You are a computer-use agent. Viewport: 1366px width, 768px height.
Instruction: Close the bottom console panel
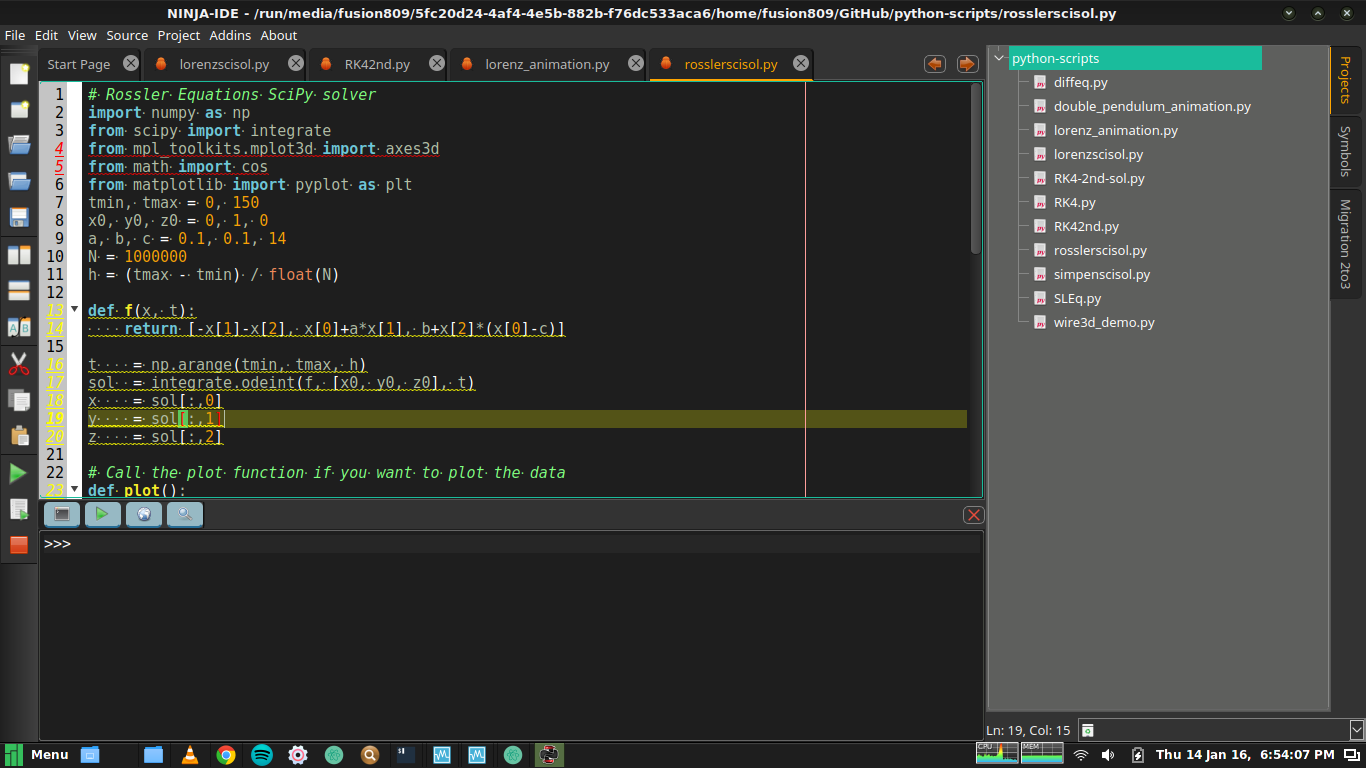click(973, 515)
